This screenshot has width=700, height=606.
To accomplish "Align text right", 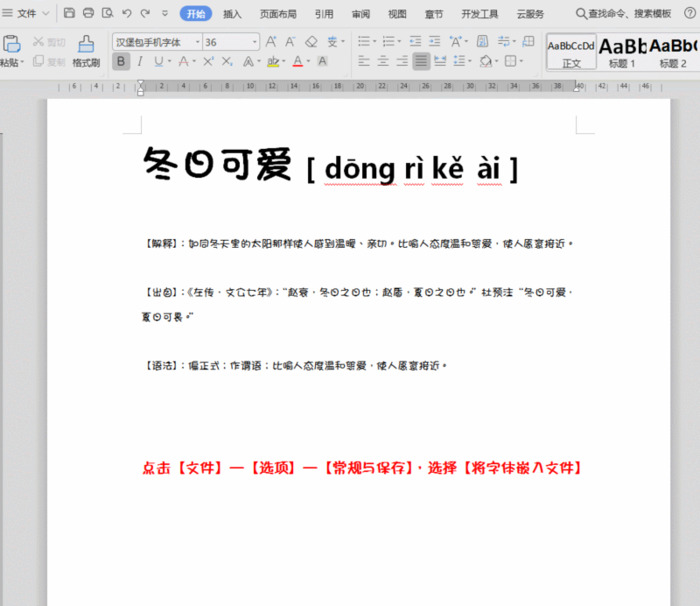I will click(402, 61).
